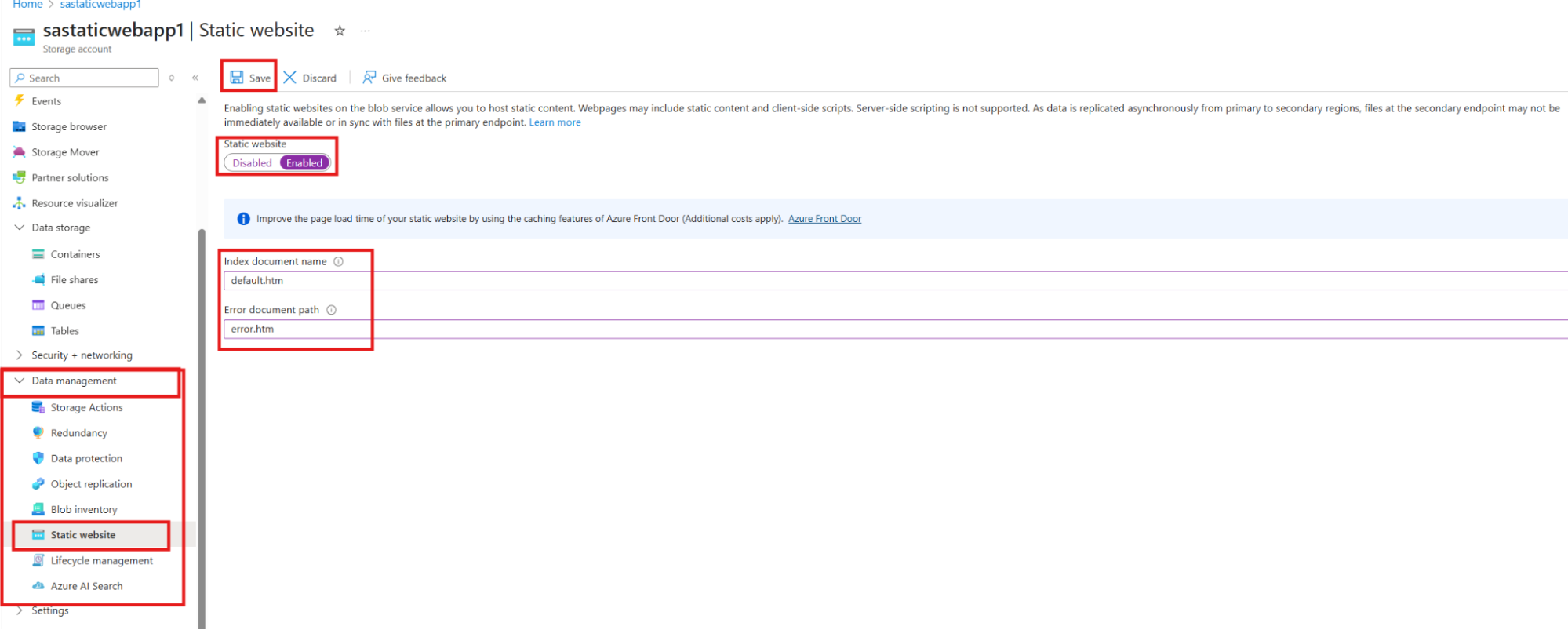Click the sidebar Search box
1568x630 pixels.
click(x=85, y=78)
